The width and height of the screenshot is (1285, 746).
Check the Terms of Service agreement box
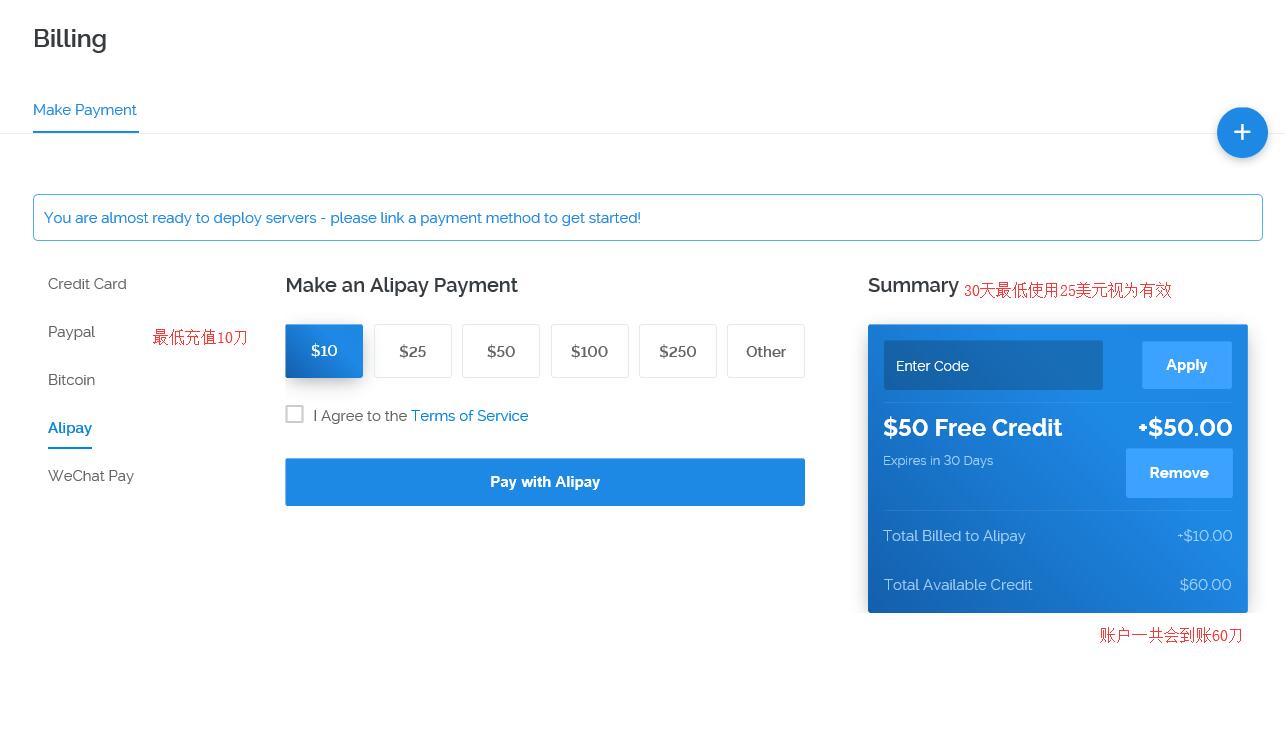(x=295, y=414)
